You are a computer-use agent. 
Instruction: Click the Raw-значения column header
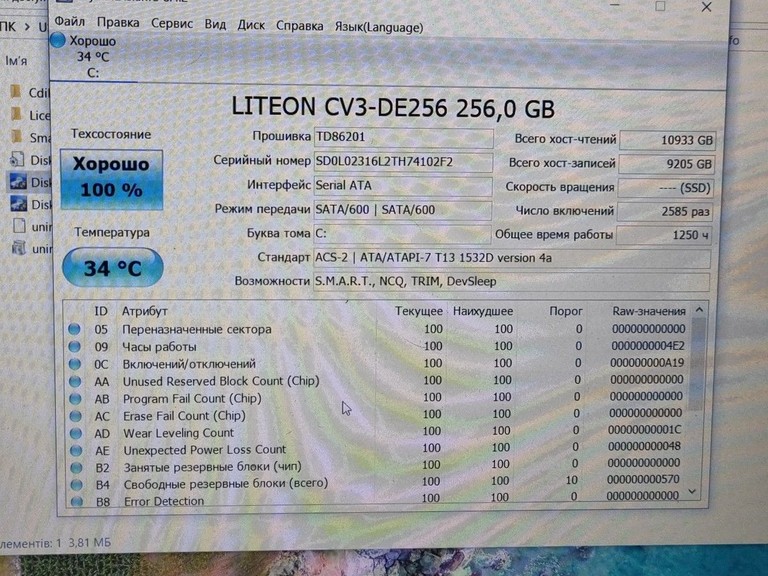[649, 311]
